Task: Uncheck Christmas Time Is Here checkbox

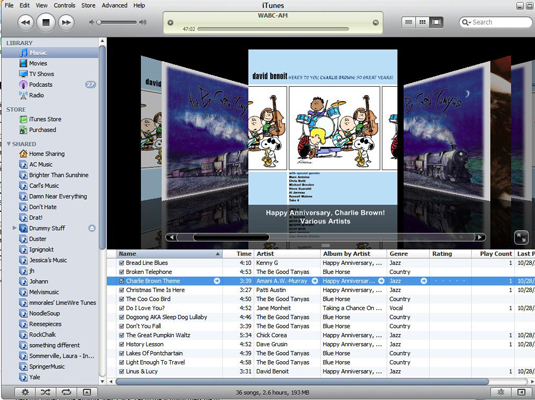Action: pos(121,290)
